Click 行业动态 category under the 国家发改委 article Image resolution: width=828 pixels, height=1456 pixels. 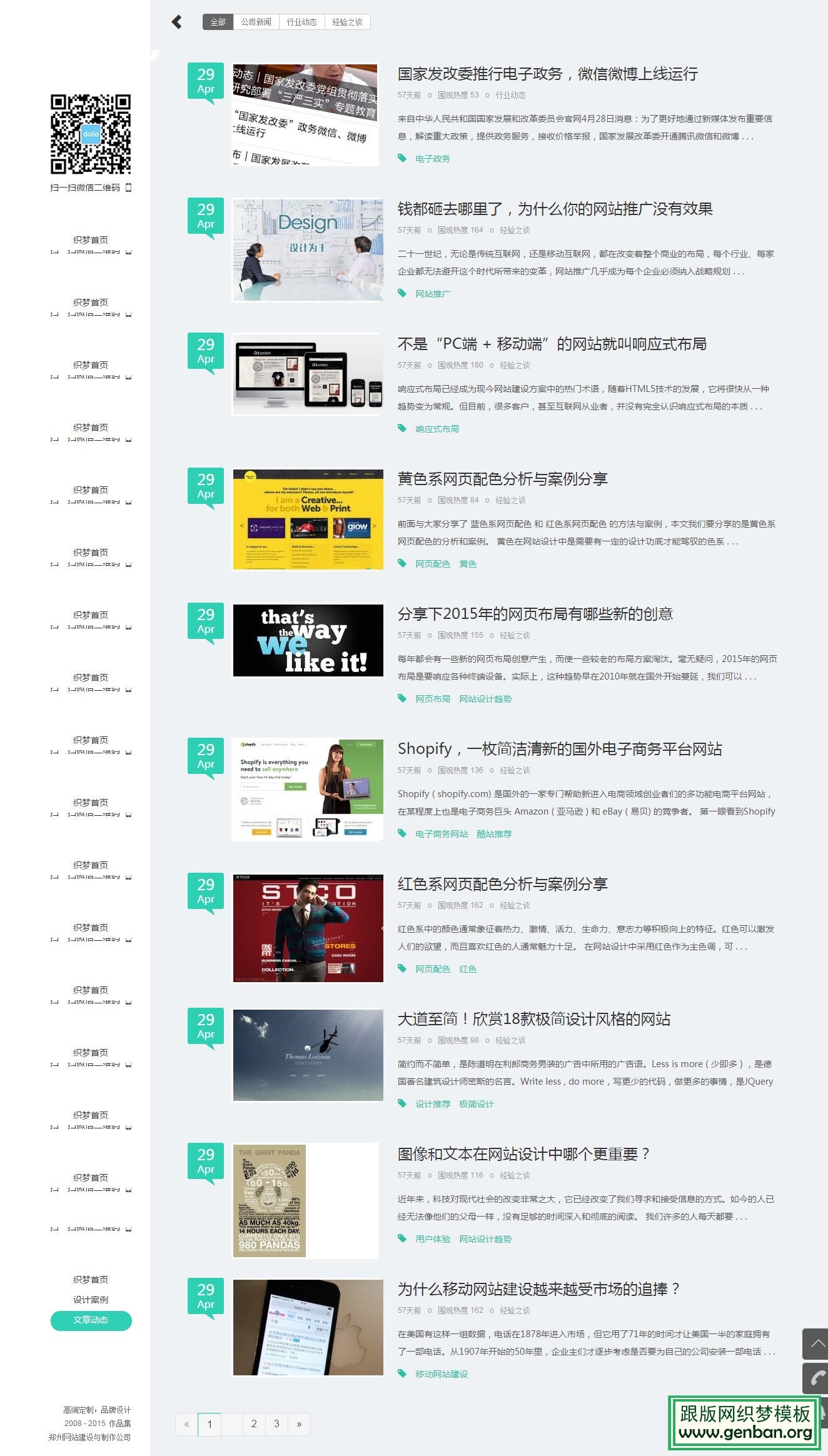tap(510, 95)
